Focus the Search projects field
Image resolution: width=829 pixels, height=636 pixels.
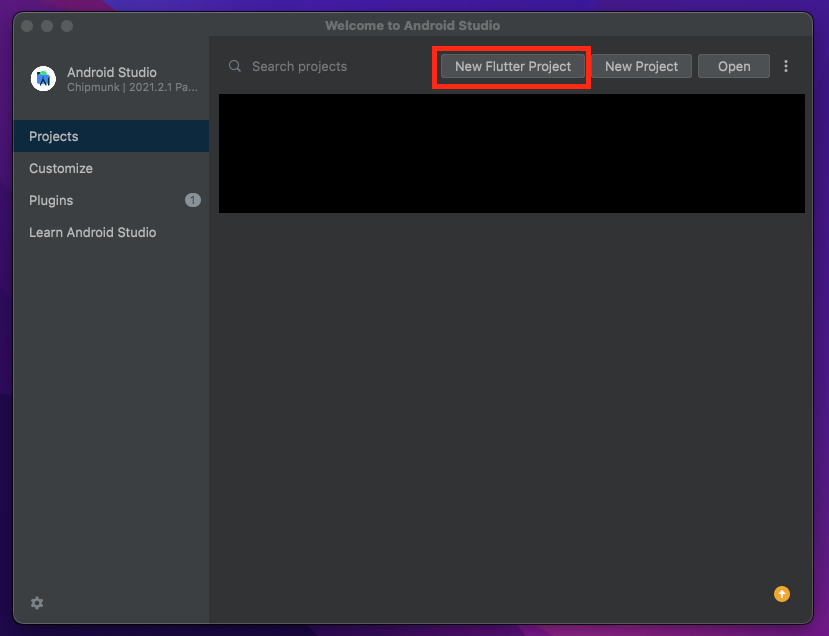click(x=328, y=67)
